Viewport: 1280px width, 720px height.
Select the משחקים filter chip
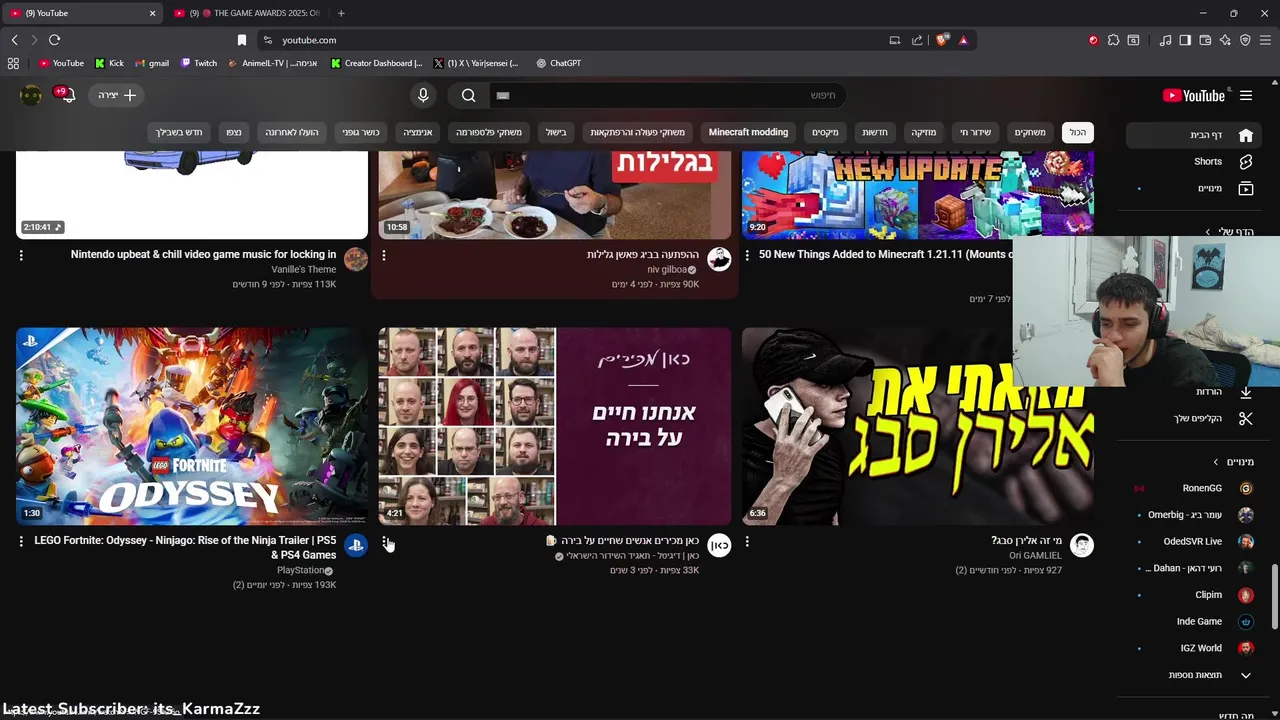[1030, 132]
